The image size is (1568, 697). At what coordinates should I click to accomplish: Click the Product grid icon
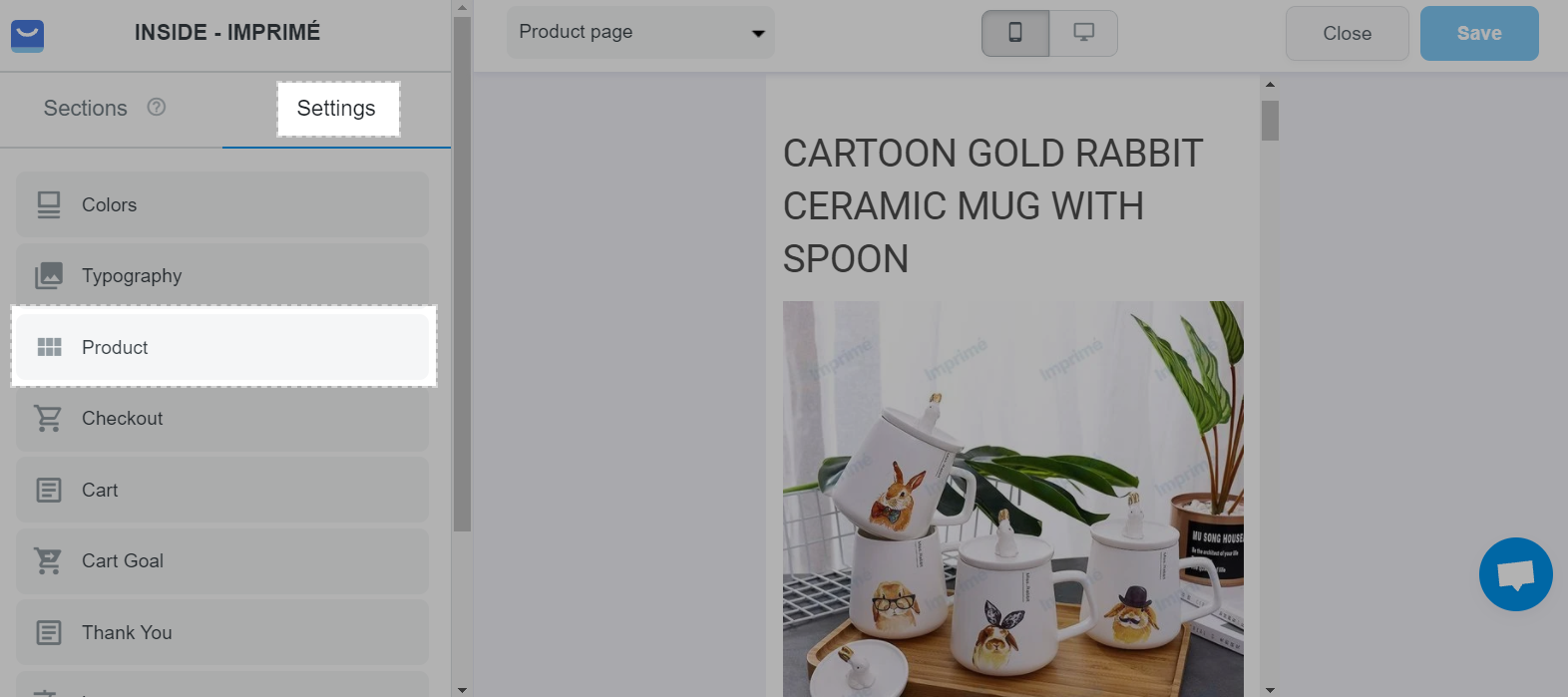[x=49, y=347]
